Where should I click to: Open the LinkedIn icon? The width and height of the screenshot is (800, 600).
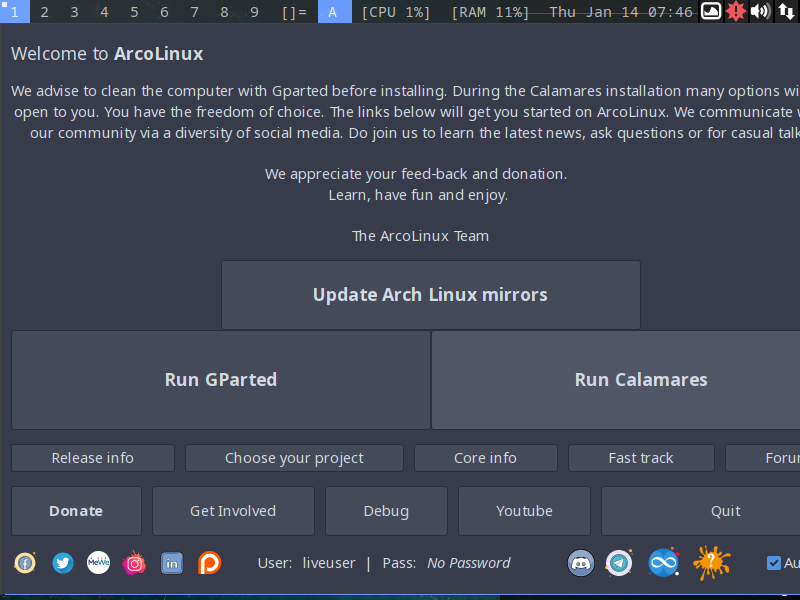pyautogui.click(x=172, y=563)
